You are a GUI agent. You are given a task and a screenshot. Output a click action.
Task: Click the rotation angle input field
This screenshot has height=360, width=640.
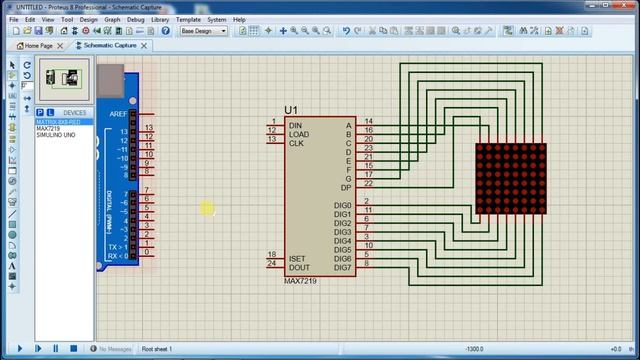27,86
